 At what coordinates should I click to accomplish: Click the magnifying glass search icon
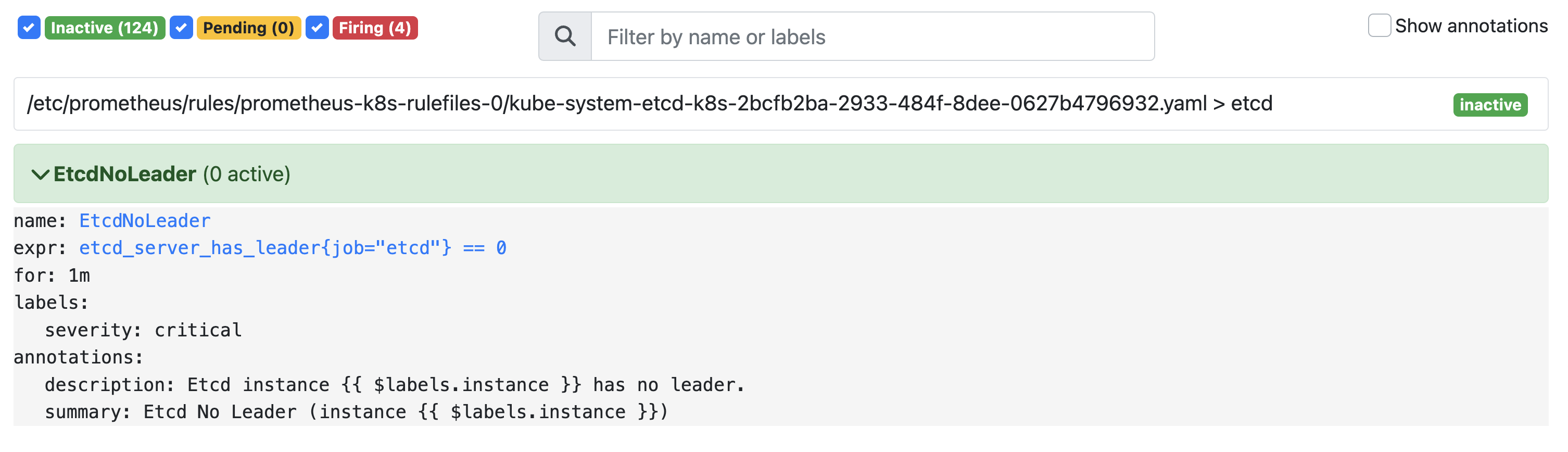coord(565,36)
